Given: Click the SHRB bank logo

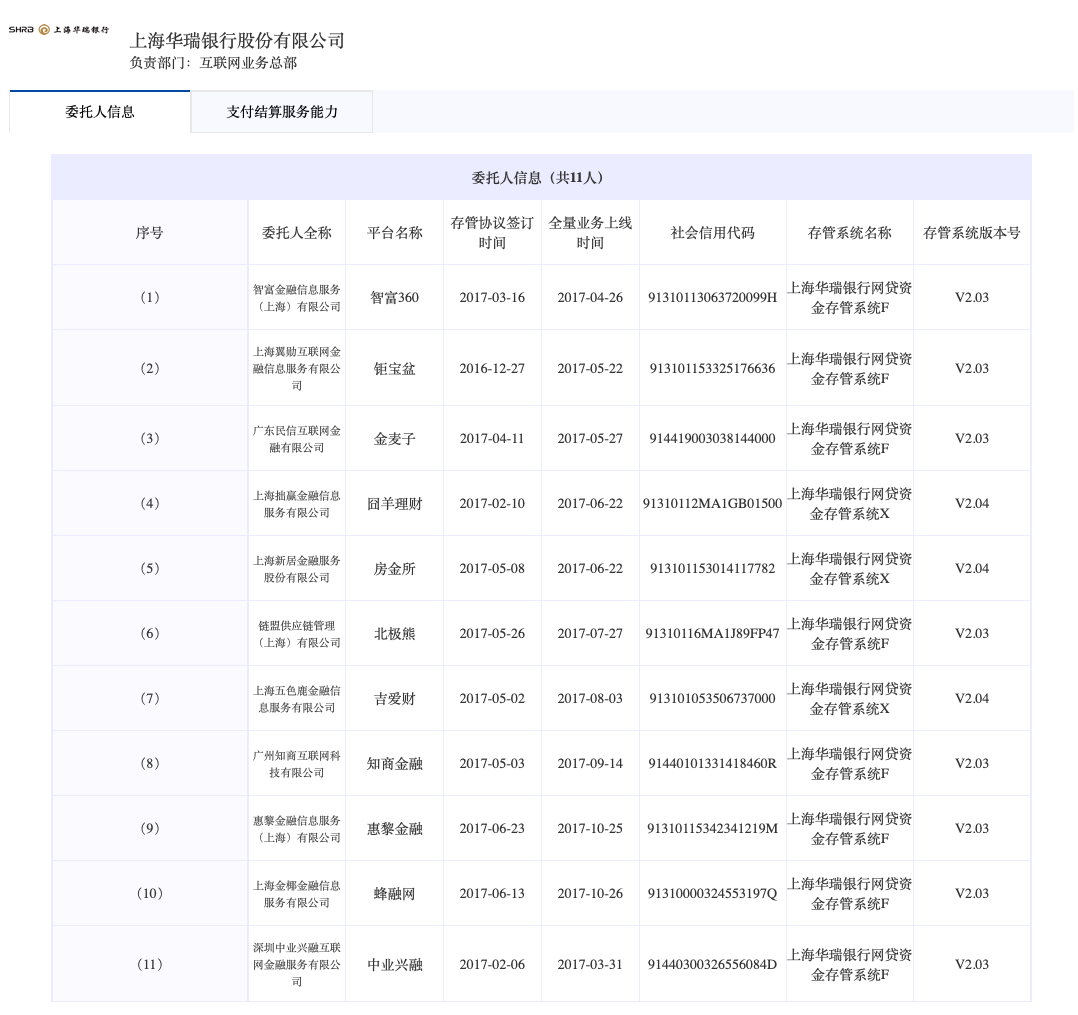Looking at the screenshot, I should pos(58,30).
